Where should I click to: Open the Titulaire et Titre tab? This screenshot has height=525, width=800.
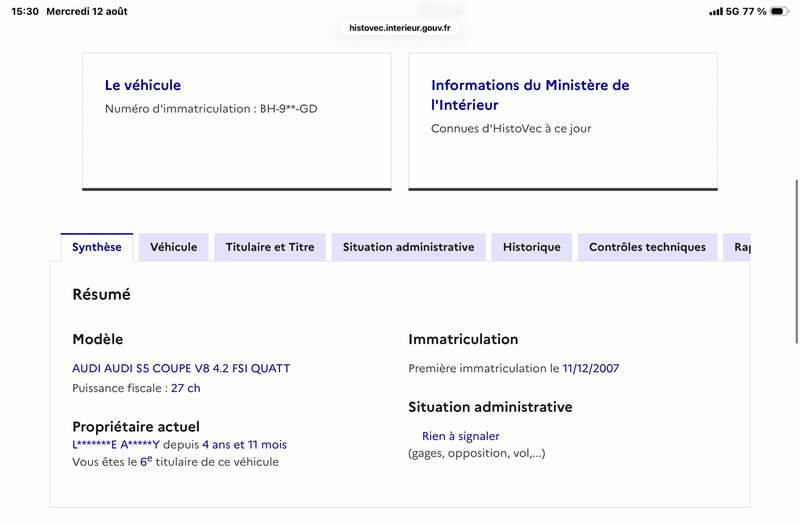click(x=270, y=247)
